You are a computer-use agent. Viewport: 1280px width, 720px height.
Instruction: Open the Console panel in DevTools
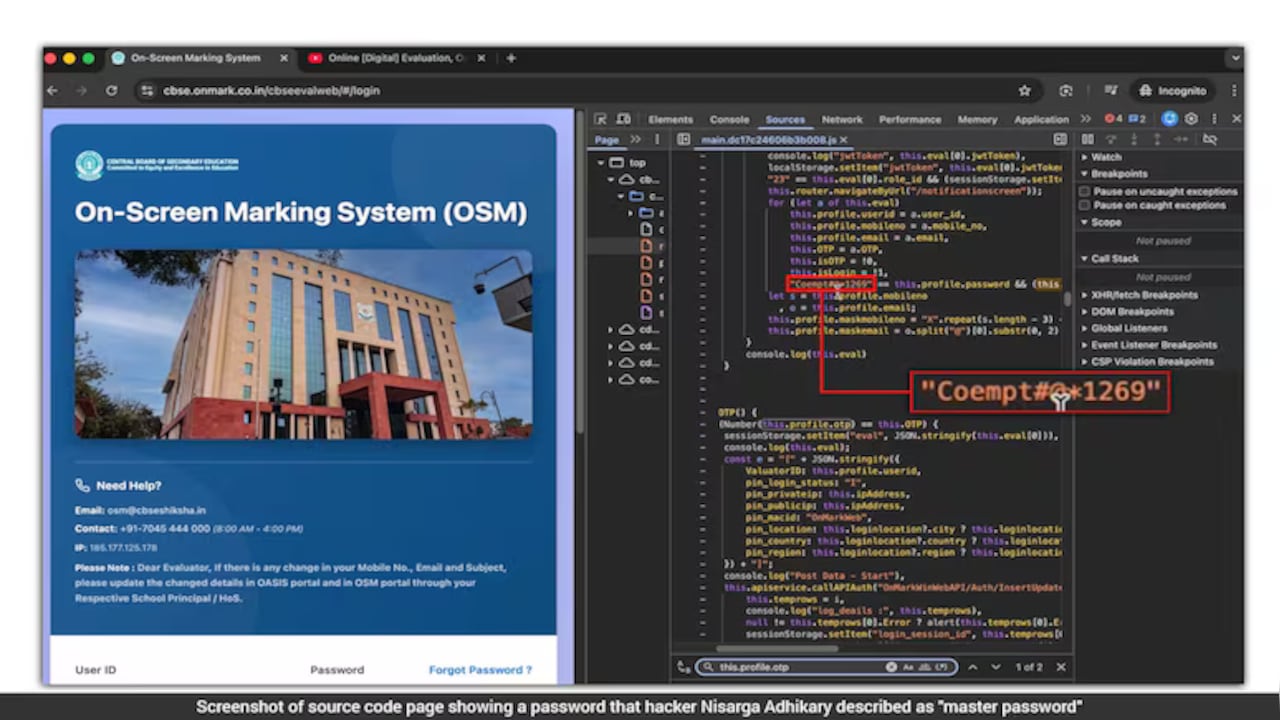point(729,120)
